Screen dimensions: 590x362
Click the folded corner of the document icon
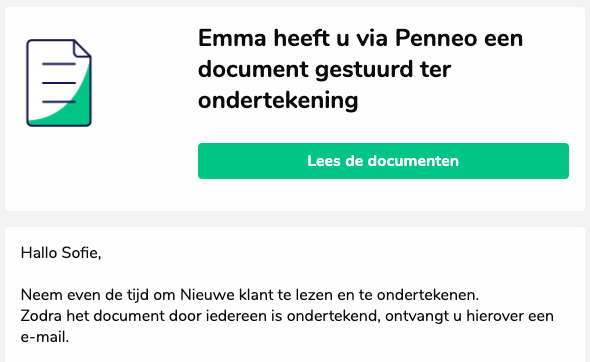click(82, 49)
